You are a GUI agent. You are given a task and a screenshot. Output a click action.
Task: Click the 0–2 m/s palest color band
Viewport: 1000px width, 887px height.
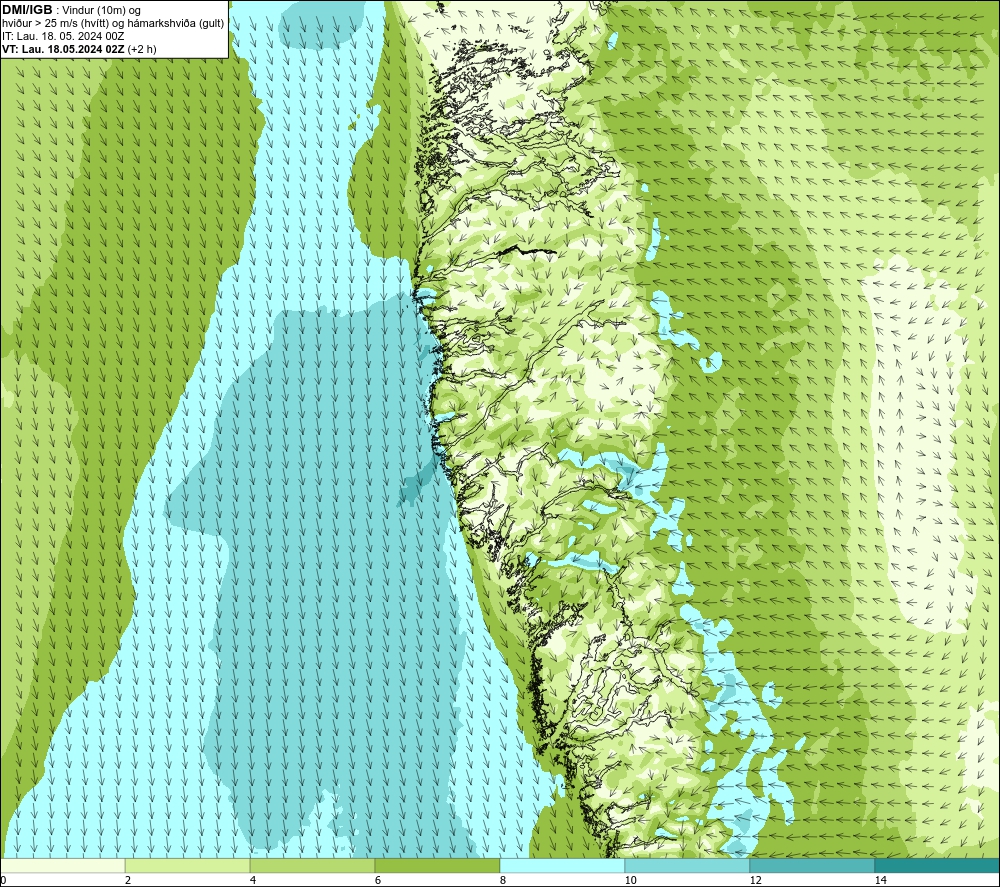click(62, 866)
